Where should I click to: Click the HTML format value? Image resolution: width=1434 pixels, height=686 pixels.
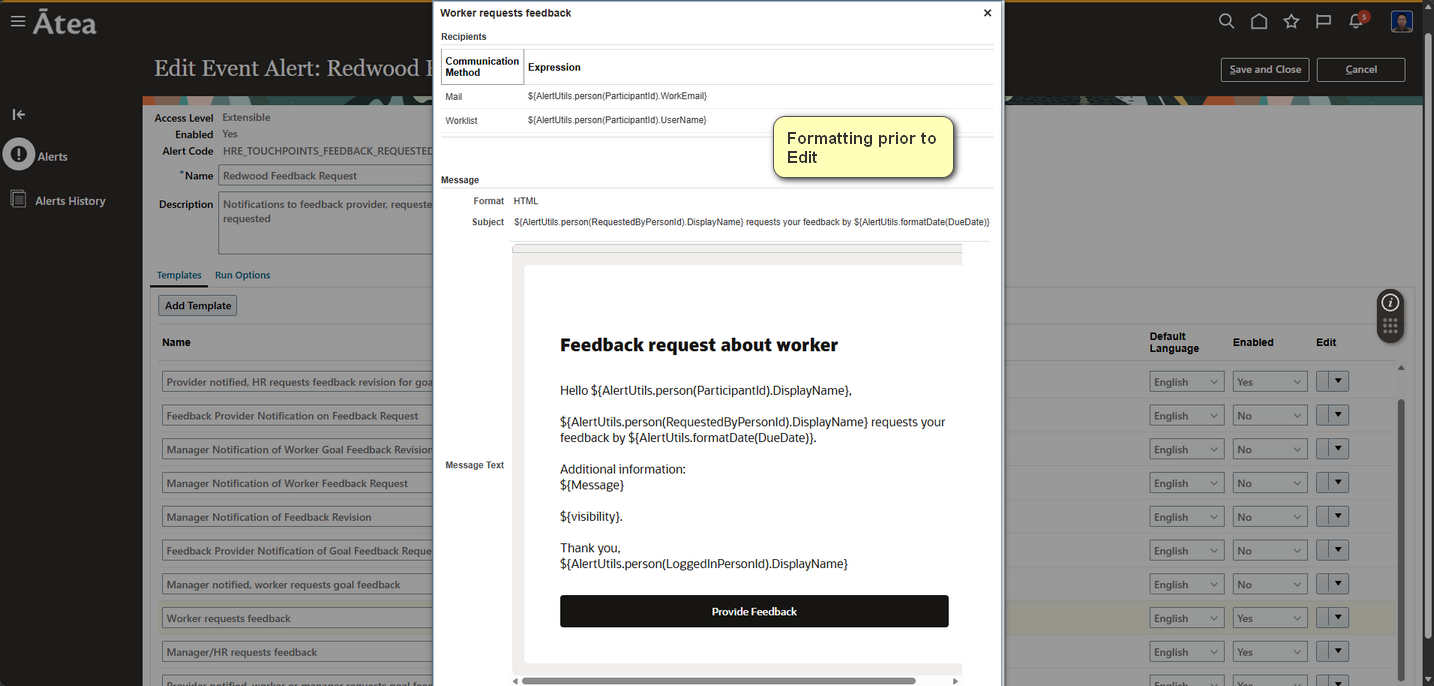tap(526, 201)
